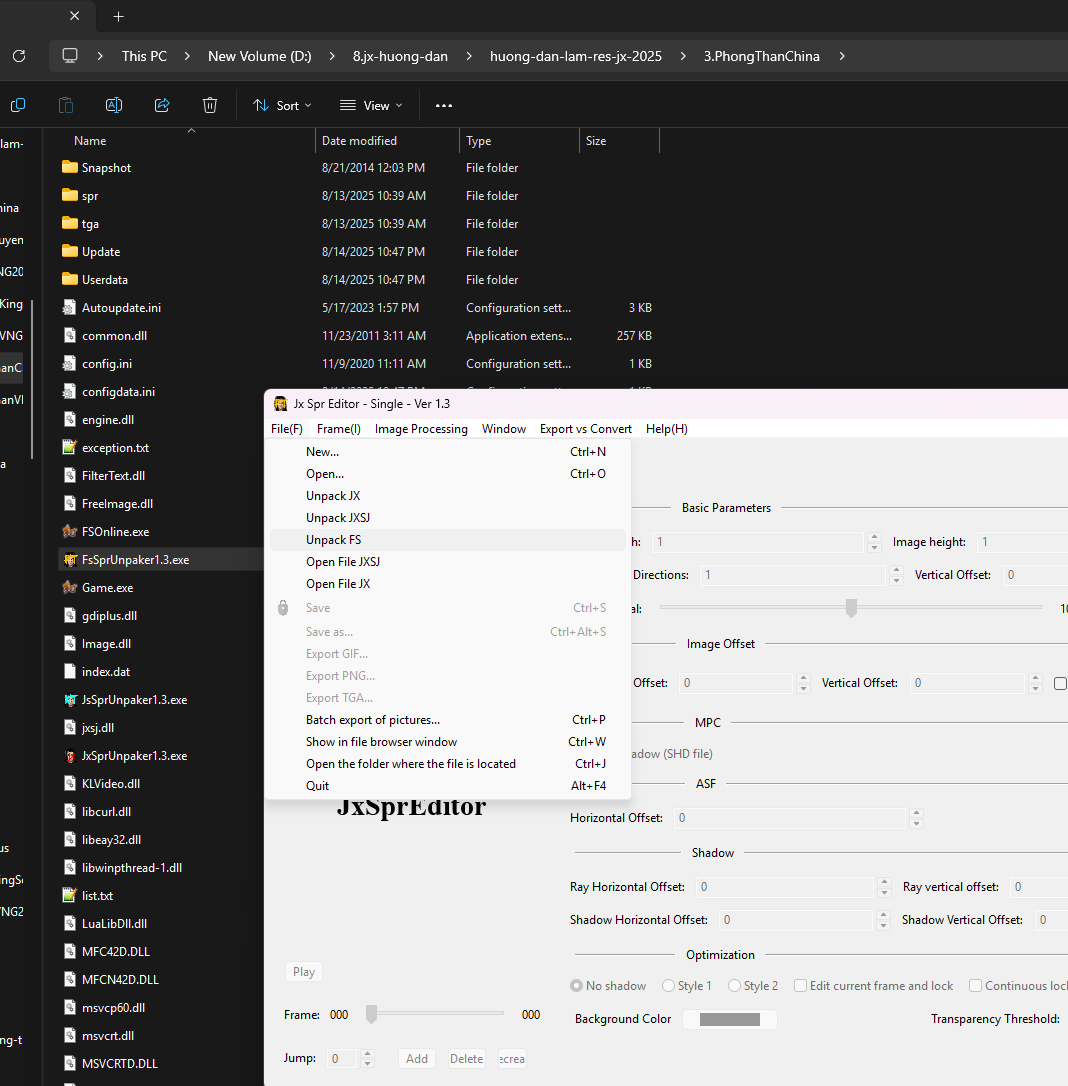Select the FsSprUnpaker1.3.exe file icon
Screen dimensions: 1068x1086
[69, 560]
